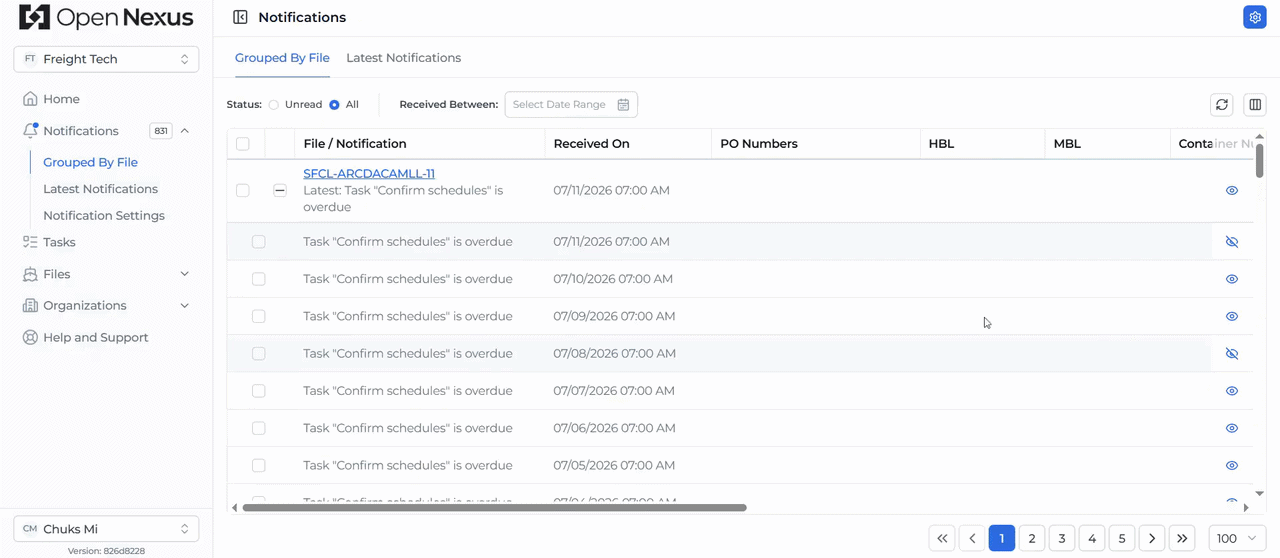Click the Open Nexus logo
Viewport: 1280px width, 558px height.
coord(106,17)
